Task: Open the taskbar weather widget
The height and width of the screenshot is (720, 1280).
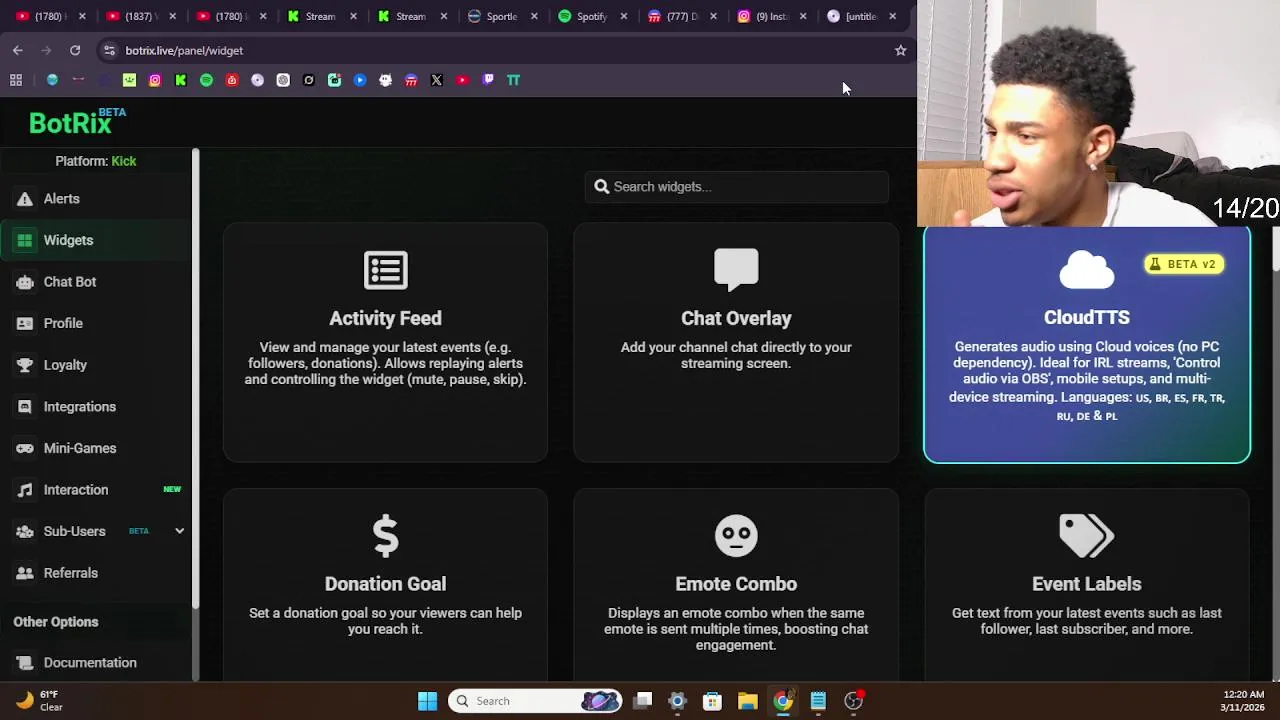Action: click(40, 700)
